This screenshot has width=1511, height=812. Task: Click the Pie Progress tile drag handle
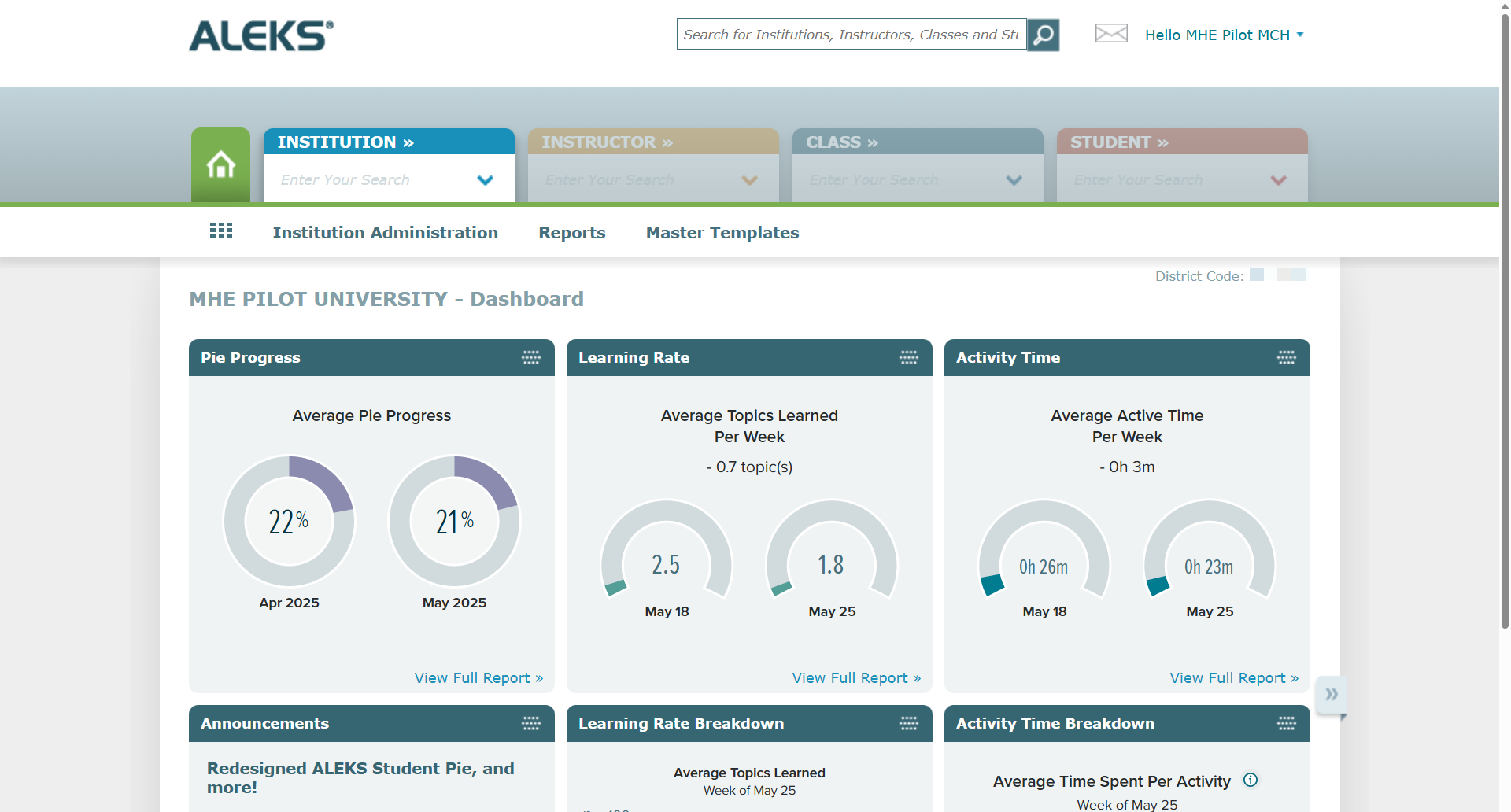[531, 358]
